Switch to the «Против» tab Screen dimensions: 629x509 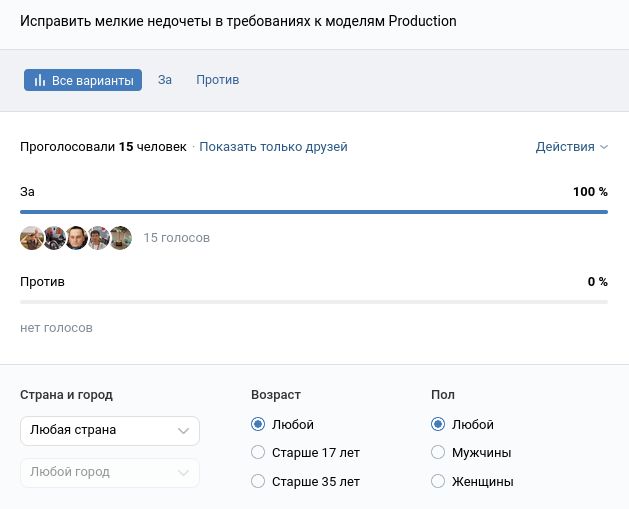click(x=217, y=80)
